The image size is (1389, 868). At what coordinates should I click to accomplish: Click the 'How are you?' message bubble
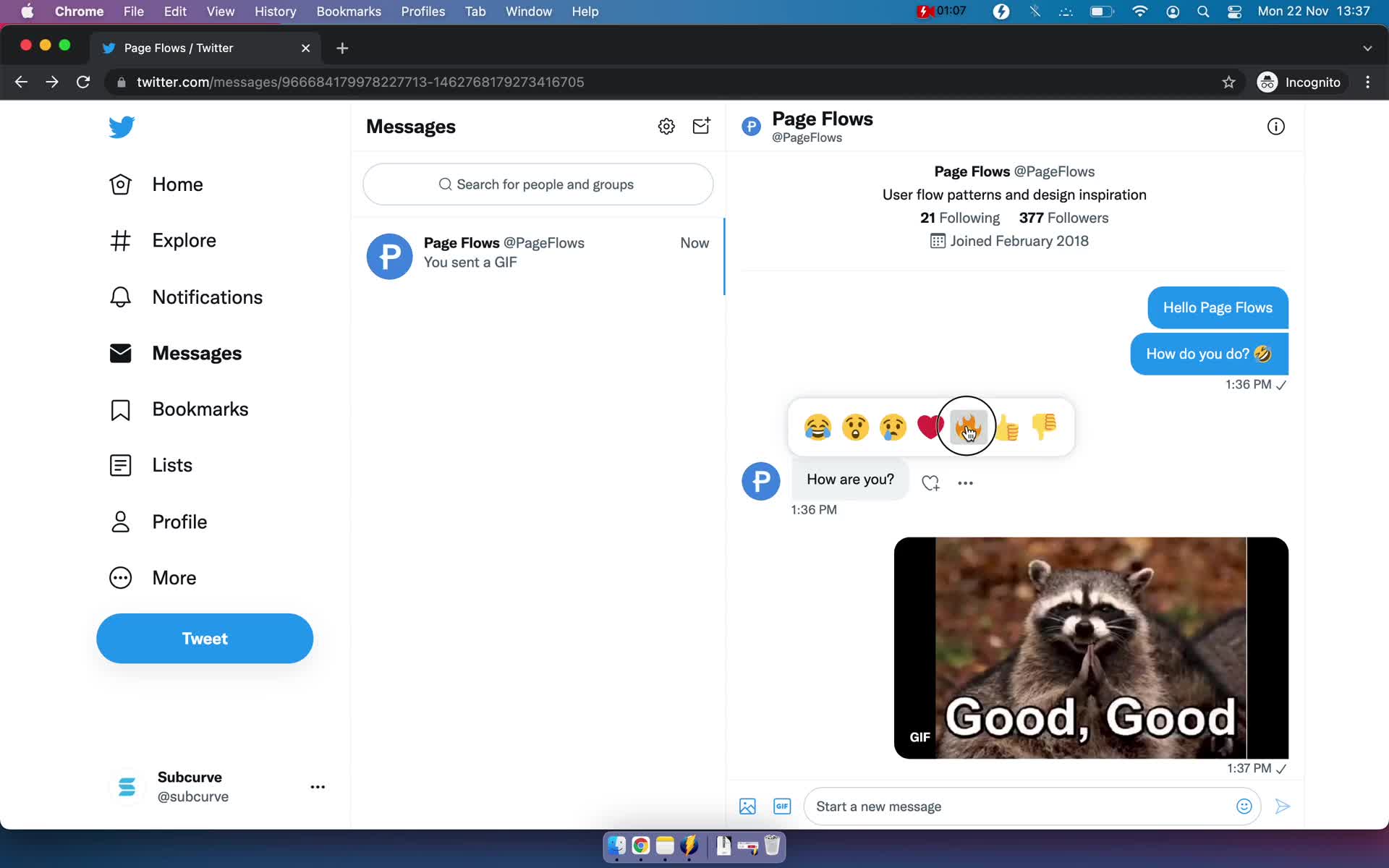[850, 480]
